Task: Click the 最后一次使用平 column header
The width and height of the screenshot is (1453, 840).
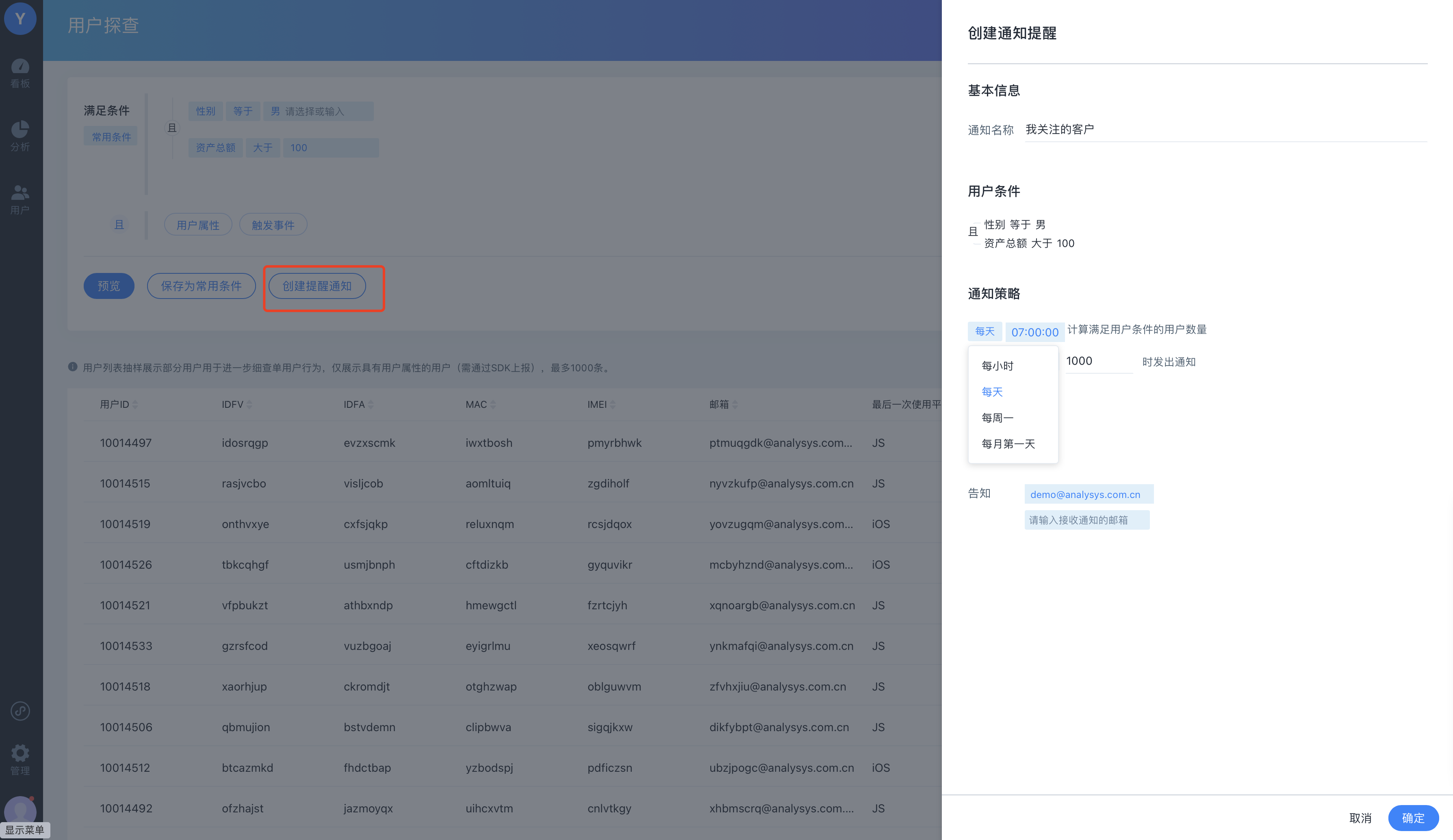Action: click(x=906, y=404)
